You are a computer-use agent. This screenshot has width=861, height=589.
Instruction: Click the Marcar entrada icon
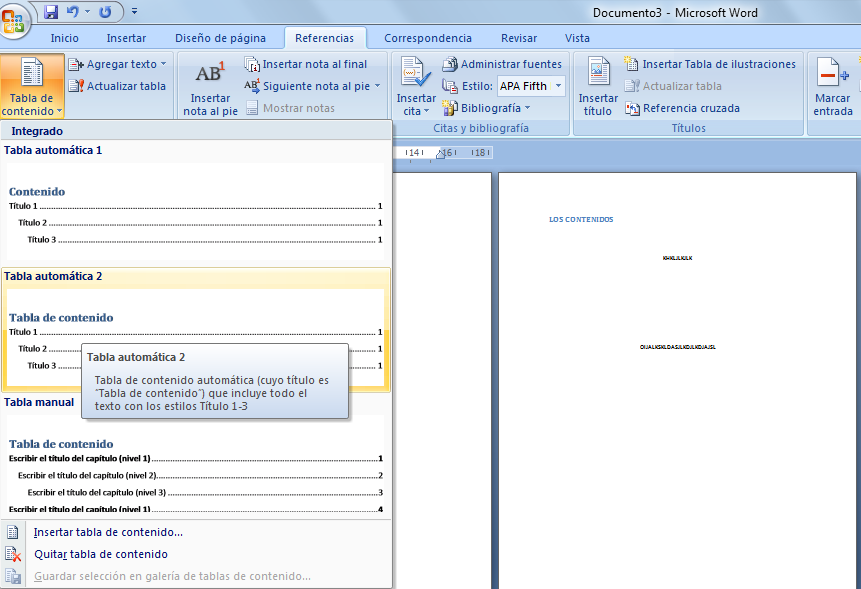point(832,74)
